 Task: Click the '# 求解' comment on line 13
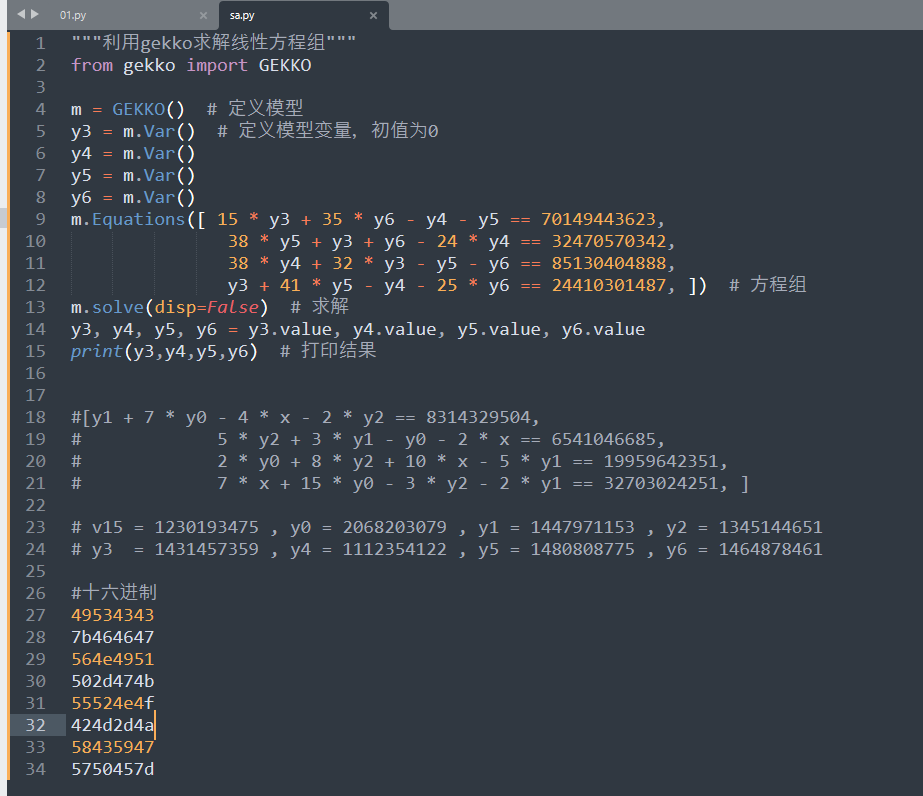pyautogui.click(x=320, y=307)
